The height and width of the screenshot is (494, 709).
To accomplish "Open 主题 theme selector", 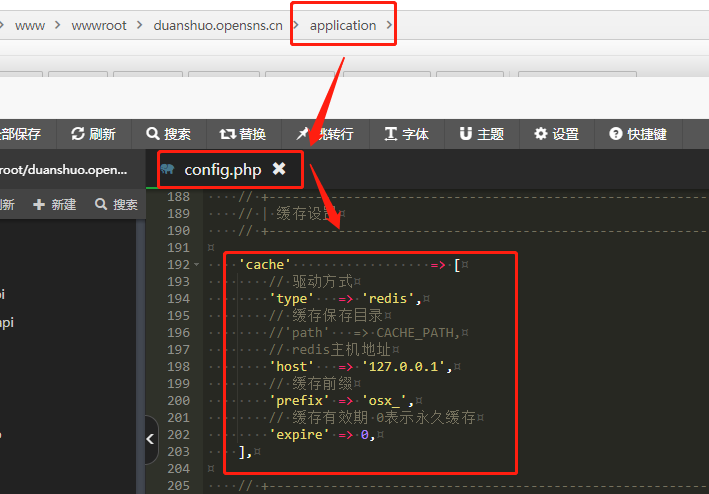I will tap(482, 134).
